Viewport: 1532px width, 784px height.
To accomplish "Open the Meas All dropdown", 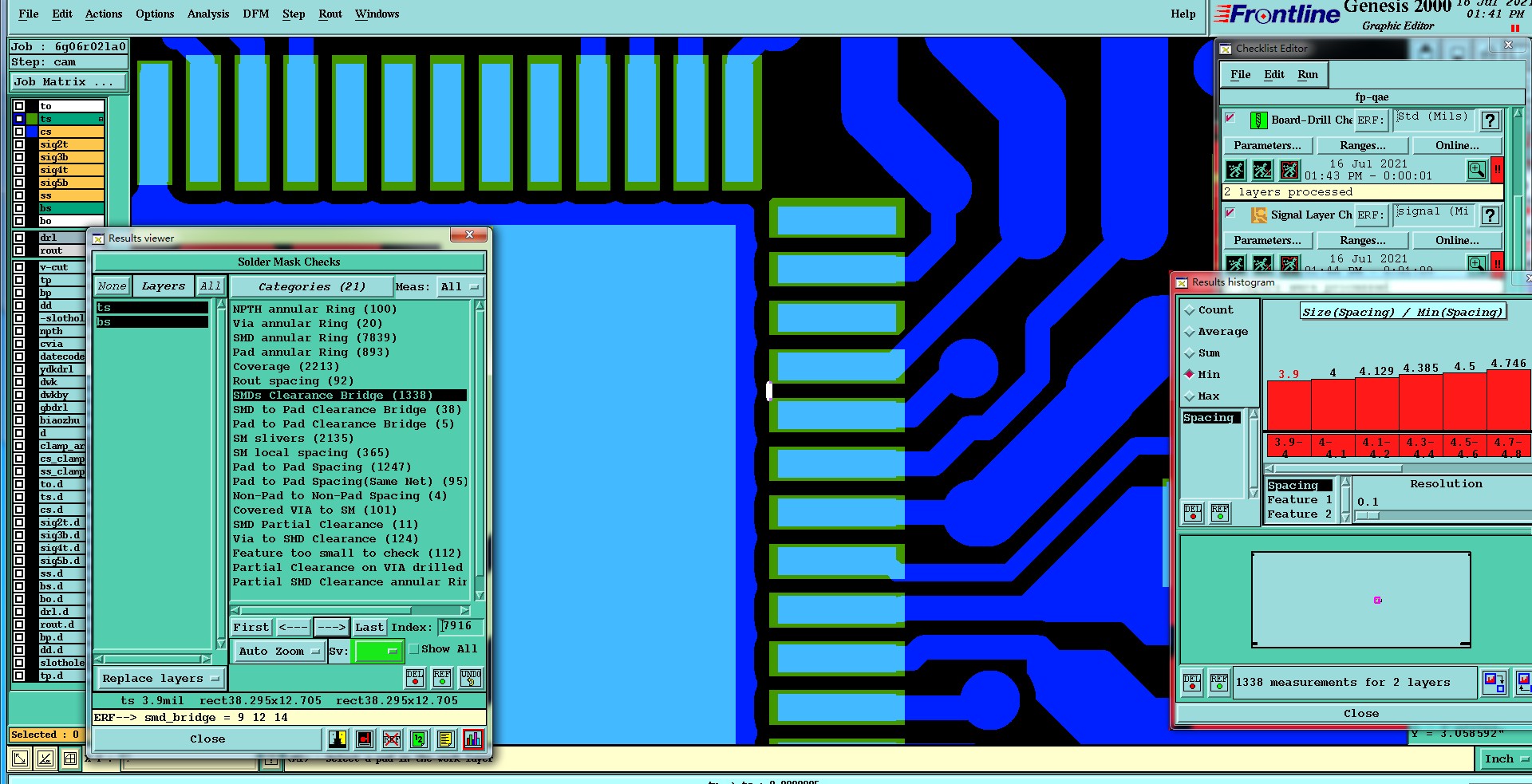I will [460, 287].
